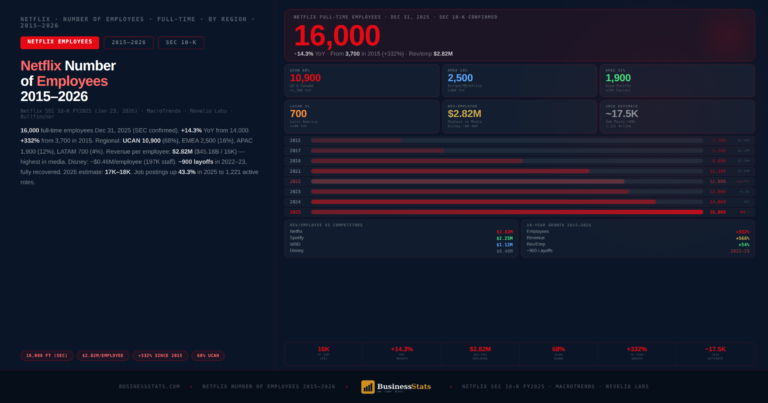Image resolution: width=768 pixels, height=403 pixels.
Task: Click the Netflix Number of Employees heading
Action: click(x=68, y=81)
